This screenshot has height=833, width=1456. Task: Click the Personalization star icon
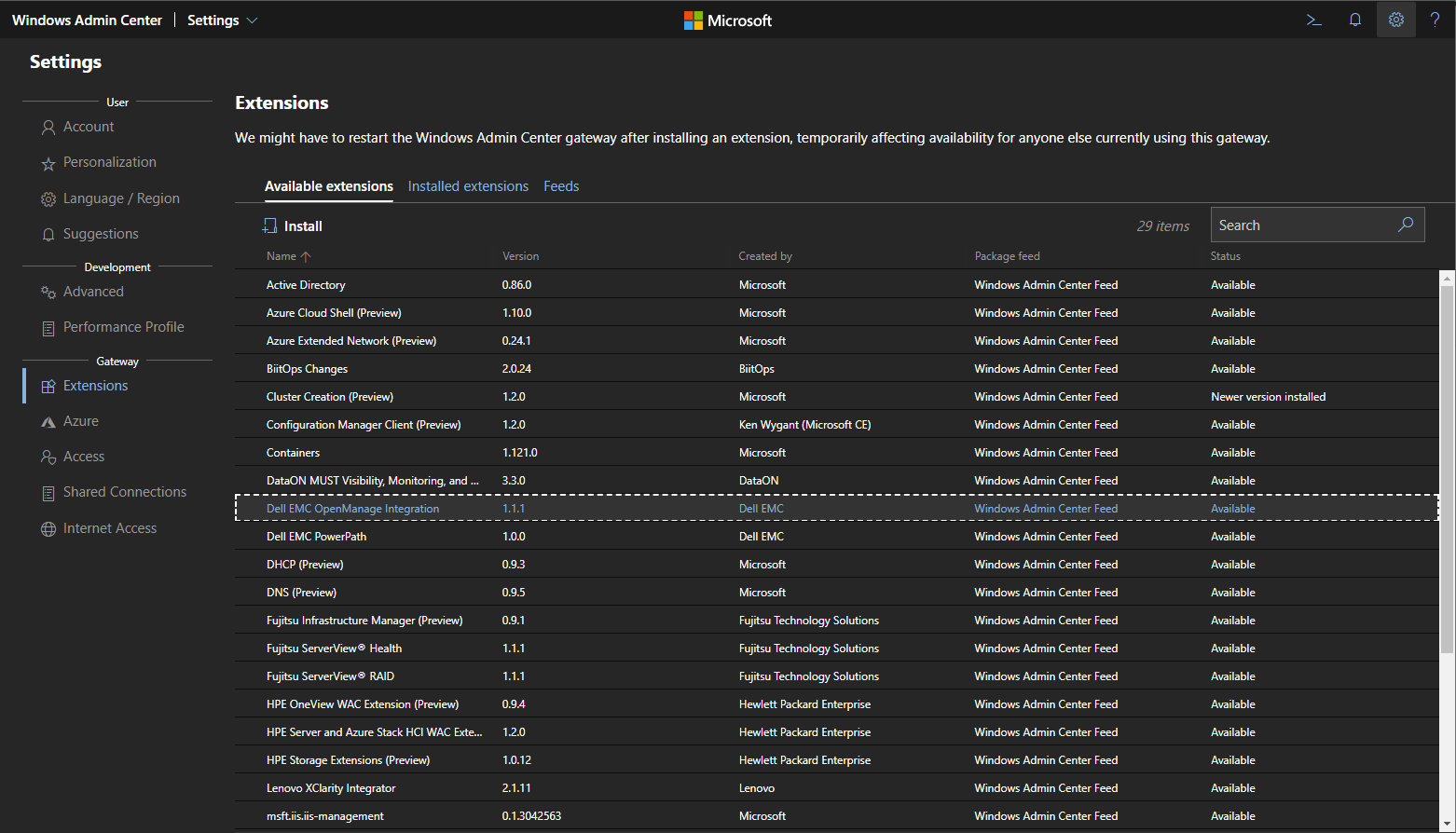coord(48,164)
